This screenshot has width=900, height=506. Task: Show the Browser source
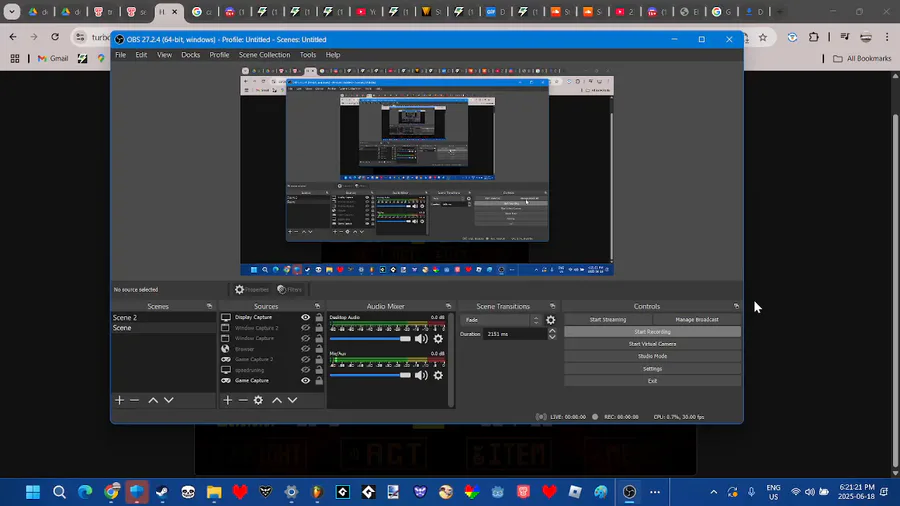point(305,349)
